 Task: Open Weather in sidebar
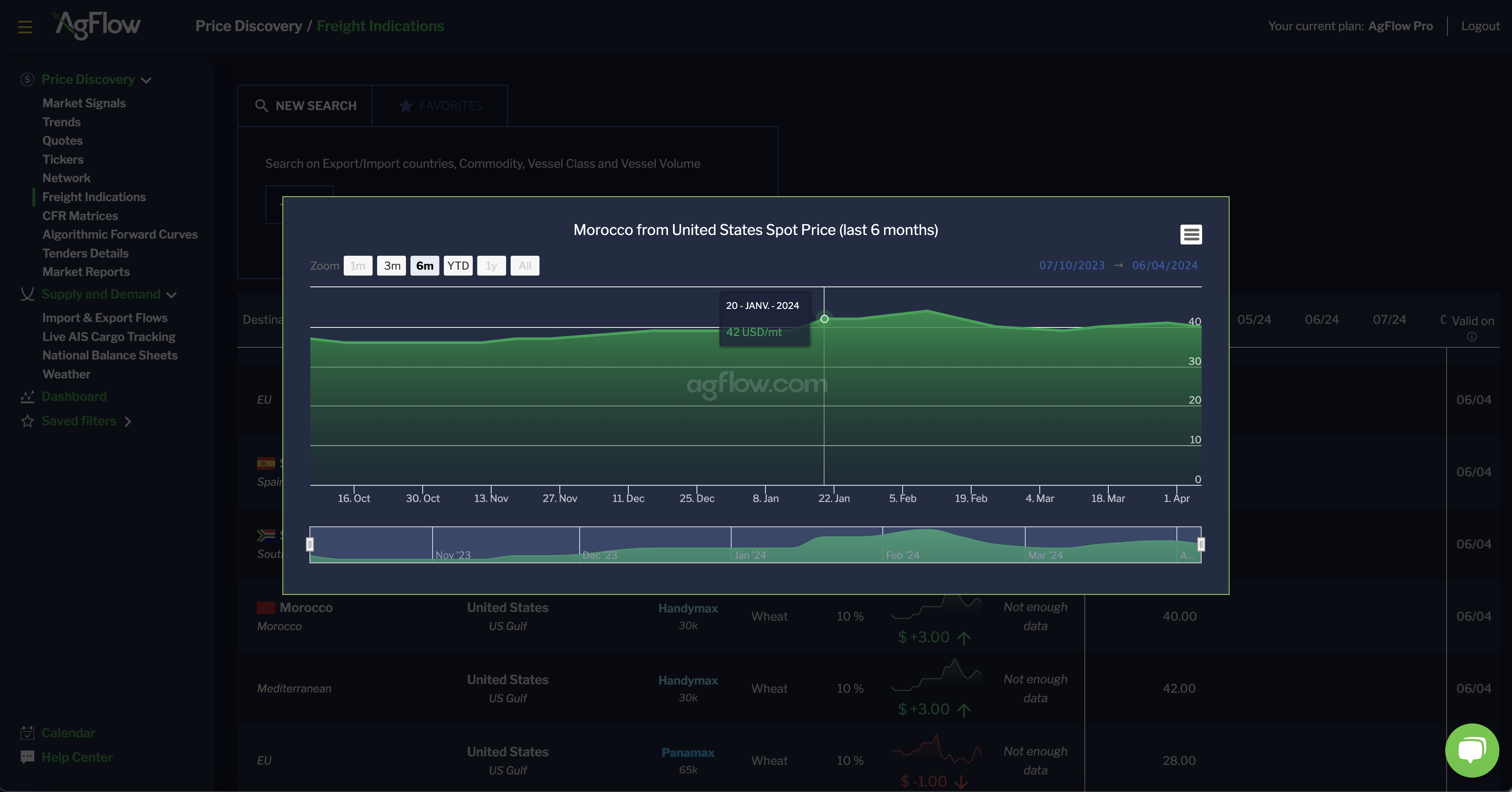coord(66,374)
